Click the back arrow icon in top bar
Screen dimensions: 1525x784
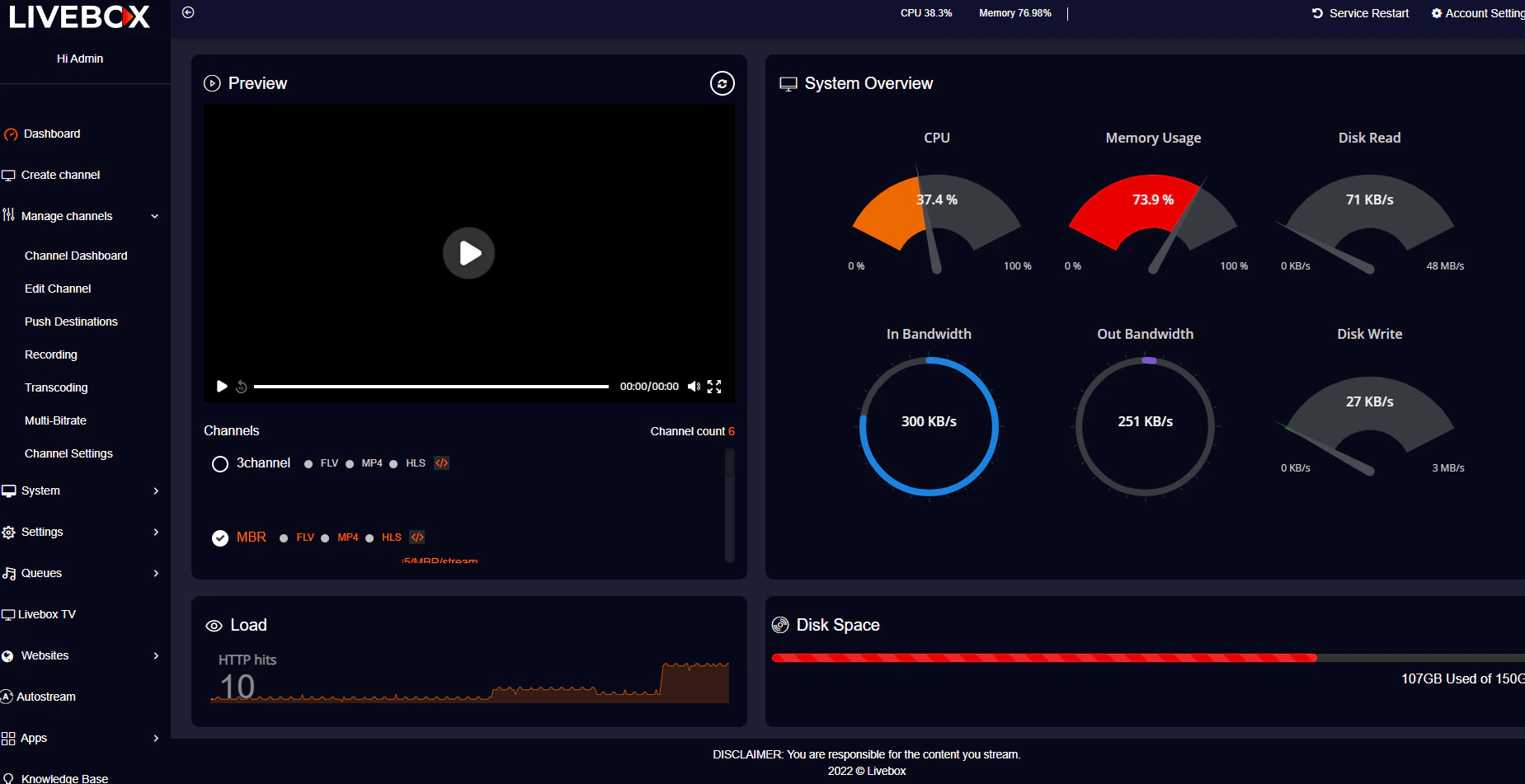[x=187, y=12]
